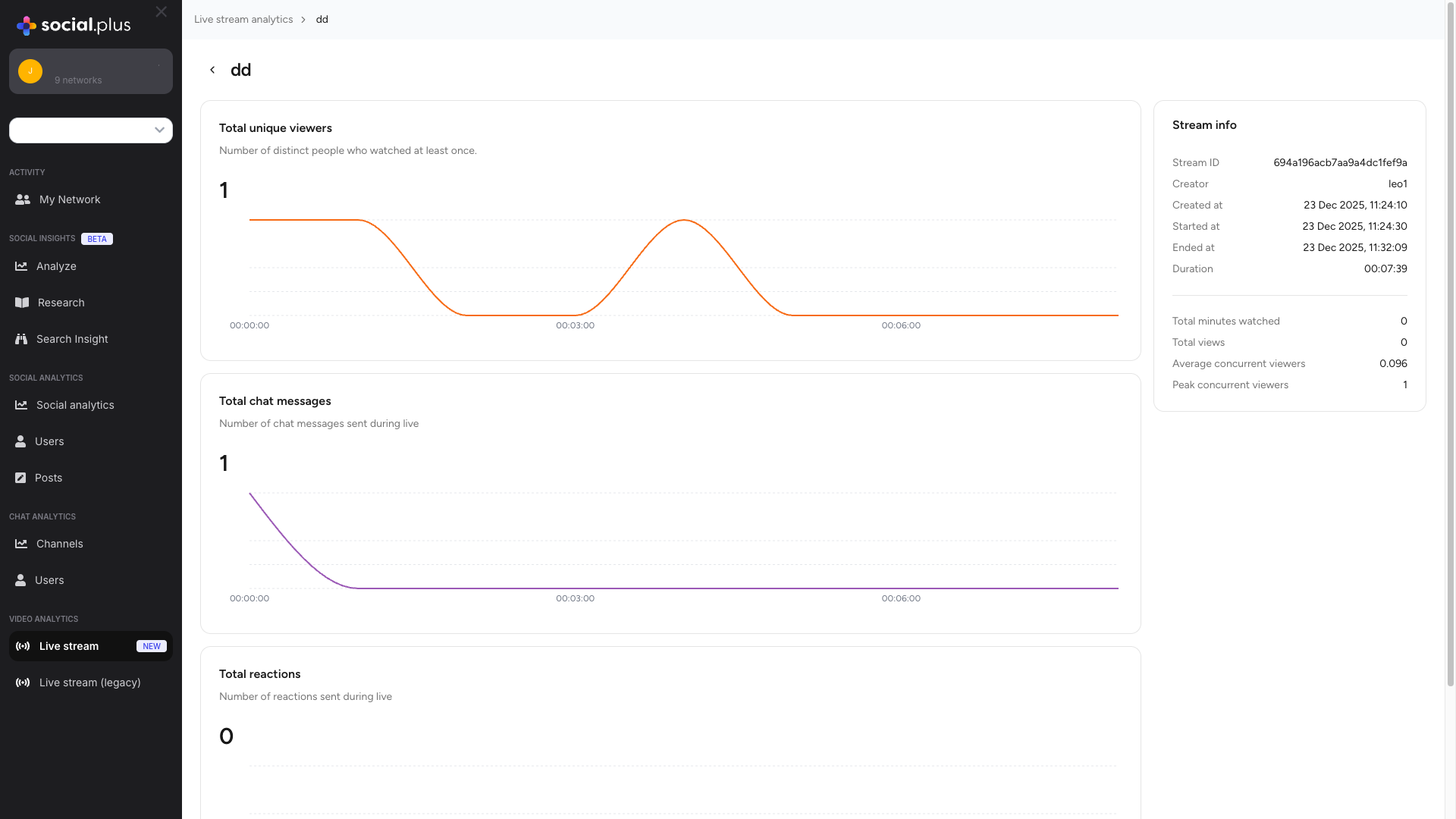Click the social.plus logo icon
Image resolution: width=1456 pixels, height=819 pixels.
[25, 25]
